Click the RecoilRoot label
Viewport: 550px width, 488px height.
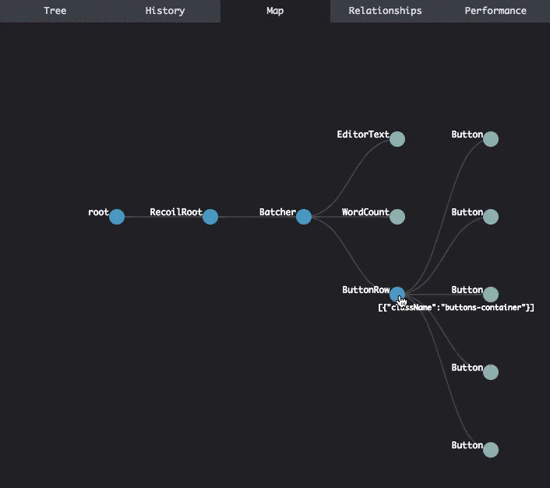point(176,212)
